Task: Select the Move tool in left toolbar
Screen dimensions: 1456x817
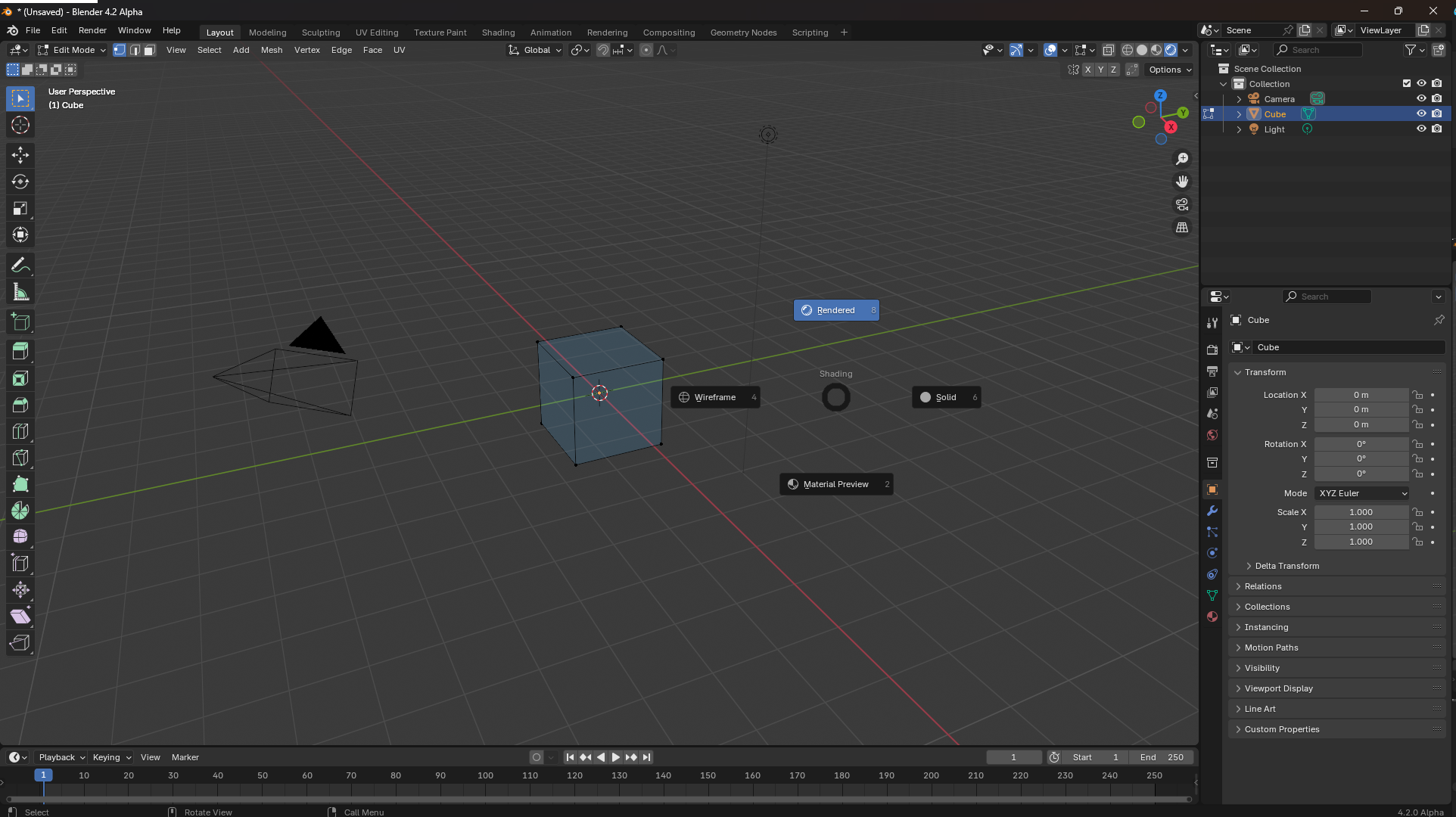Action: [20, 155]
